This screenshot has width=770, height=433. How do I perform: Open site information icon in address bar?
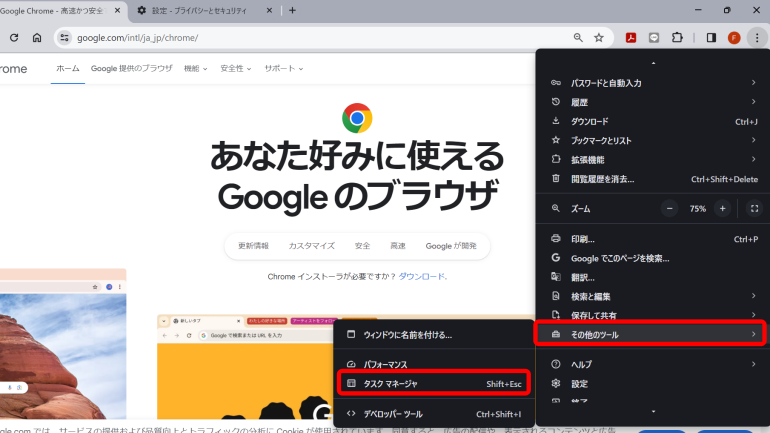(x=64, y=38)
